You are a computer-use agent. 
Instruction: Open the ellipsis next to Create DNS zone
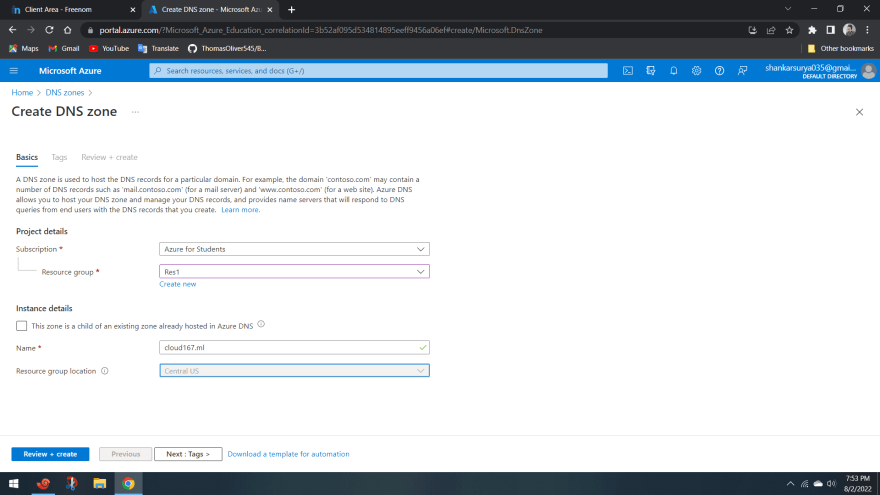tap(135, 112)
